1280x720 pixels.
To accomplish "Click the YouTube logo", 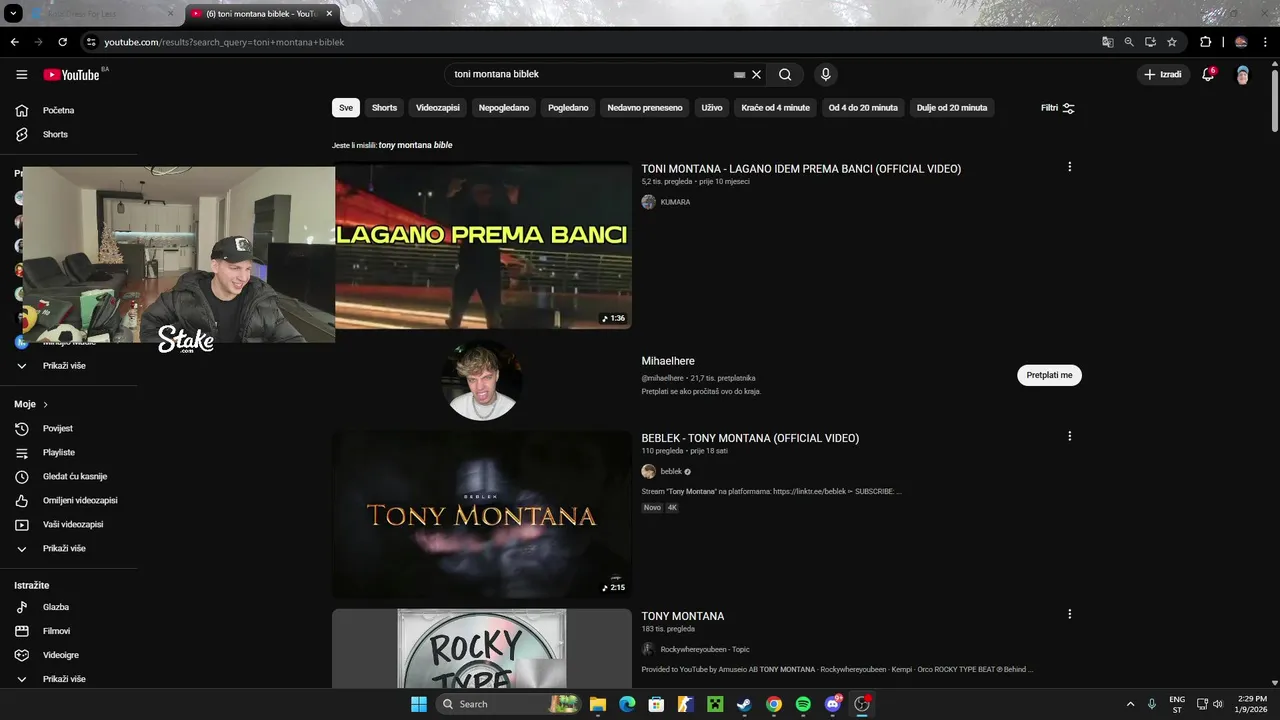I will pos(71,75).
